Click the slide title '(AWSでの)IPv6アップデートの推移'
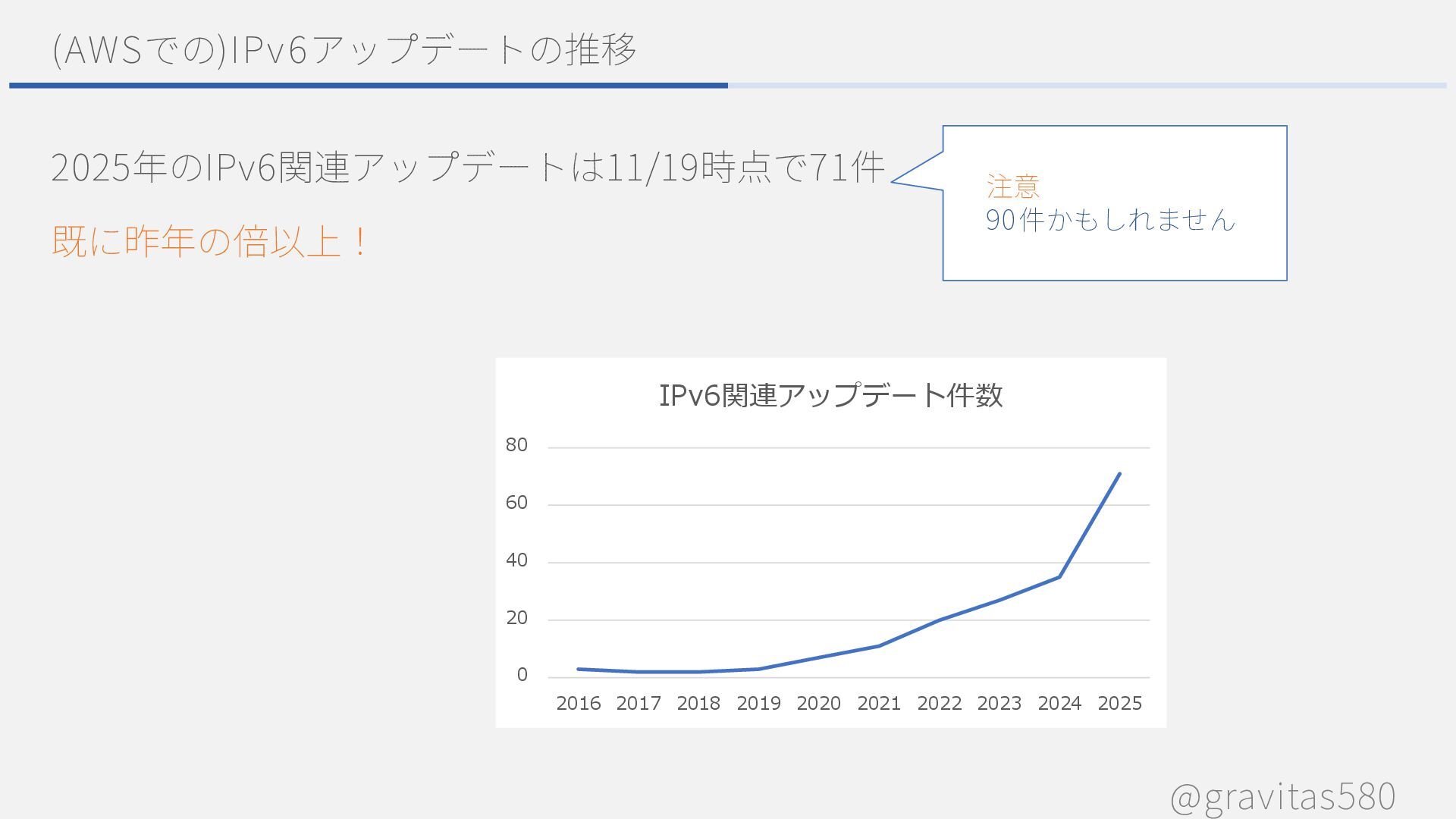 pos(344,50)
